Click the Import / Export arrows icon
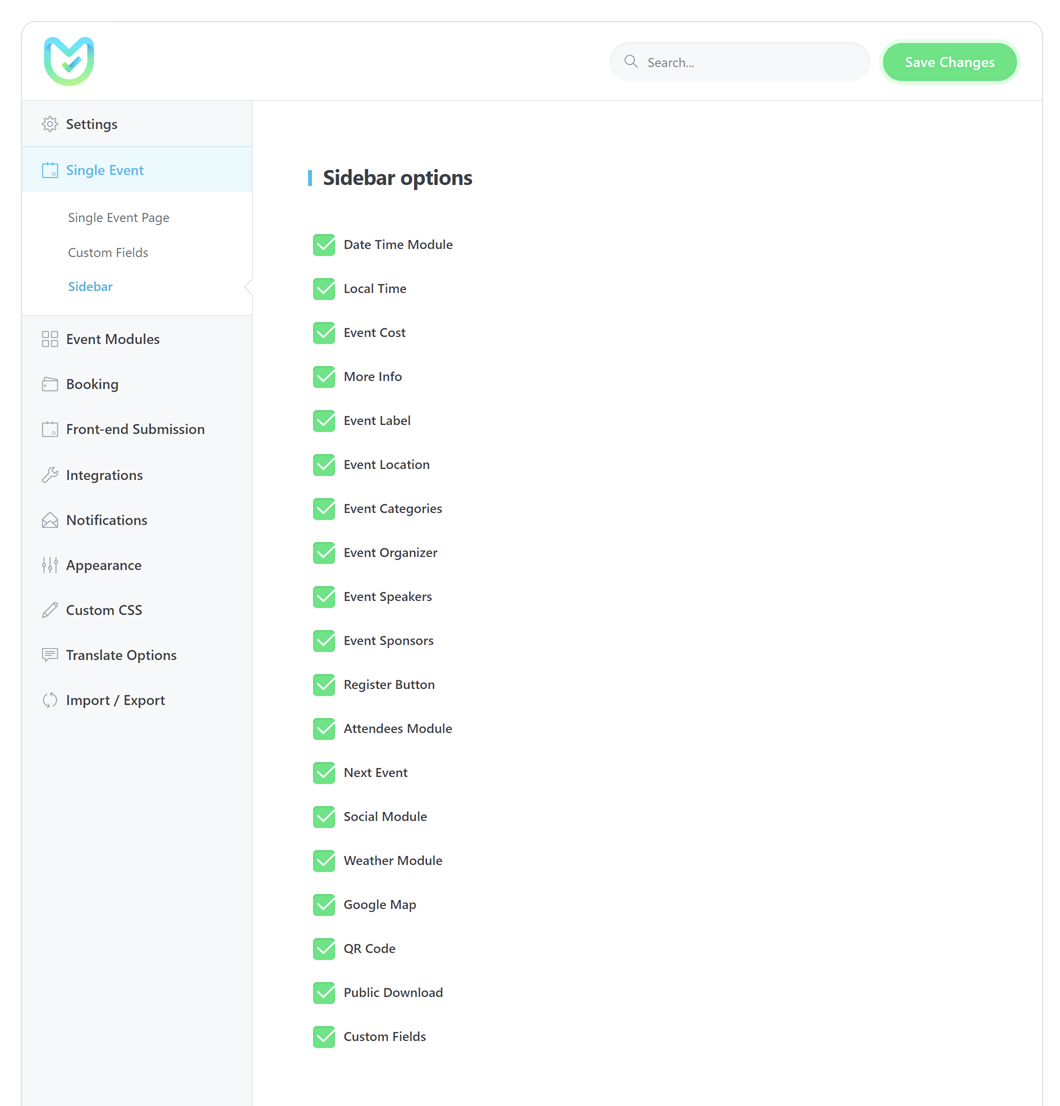This screenshot has width=1060, height=1106. tap(50, 700)
